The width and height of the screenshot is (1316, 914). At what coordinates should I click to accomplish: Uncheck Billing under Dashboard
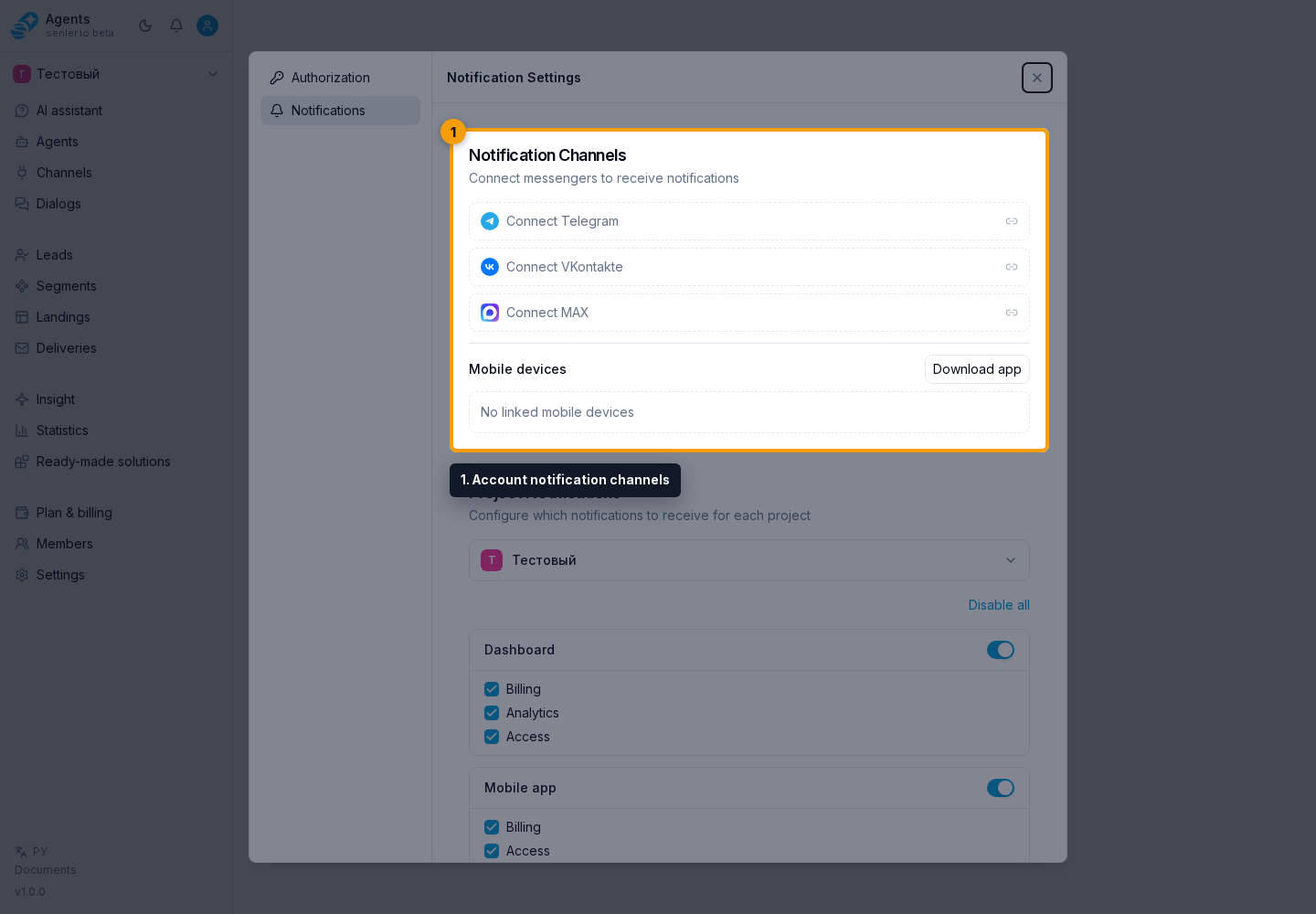492,689
